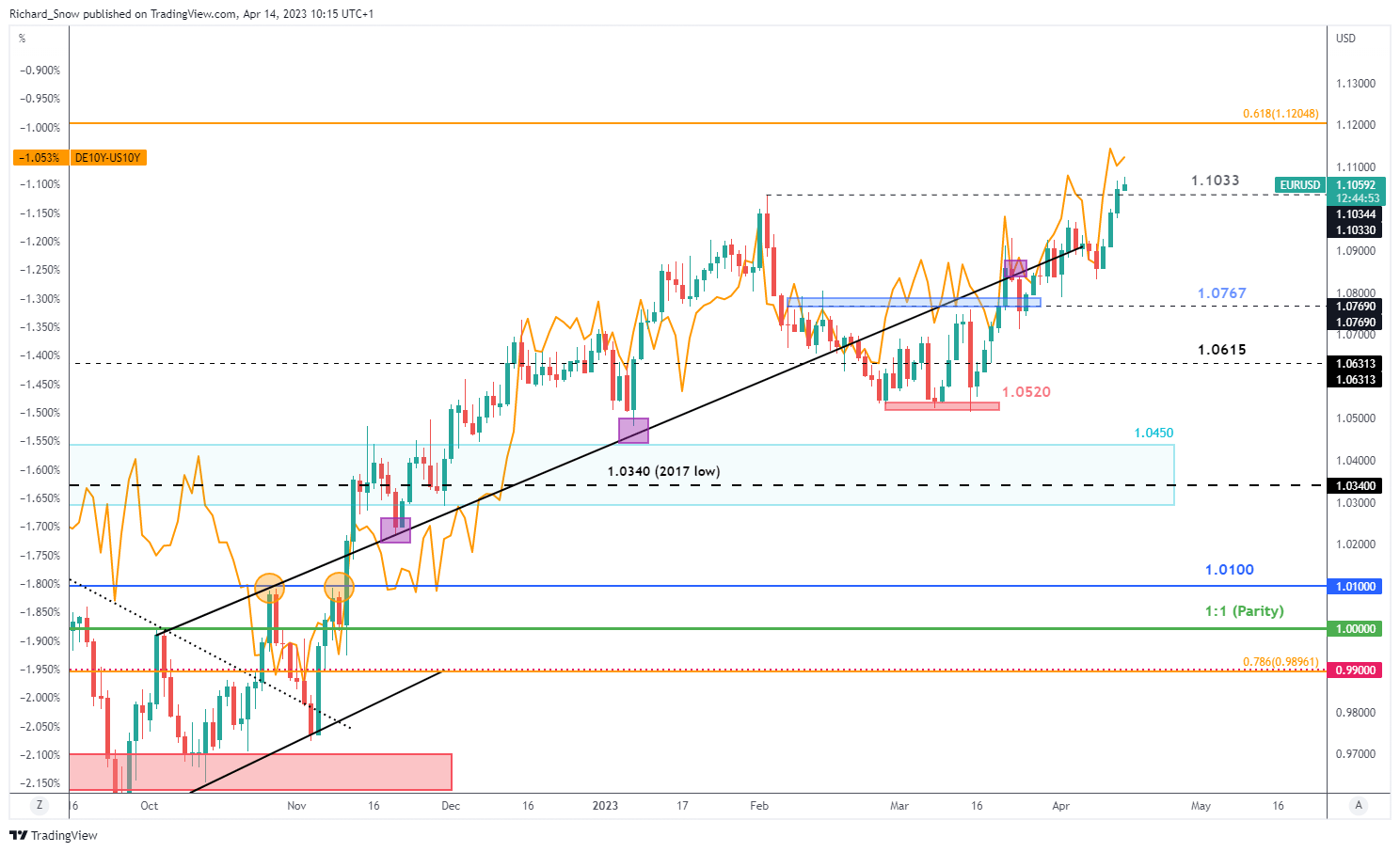Select the pink rectangle under the 1.0520 label

click(x=942, y=406)
